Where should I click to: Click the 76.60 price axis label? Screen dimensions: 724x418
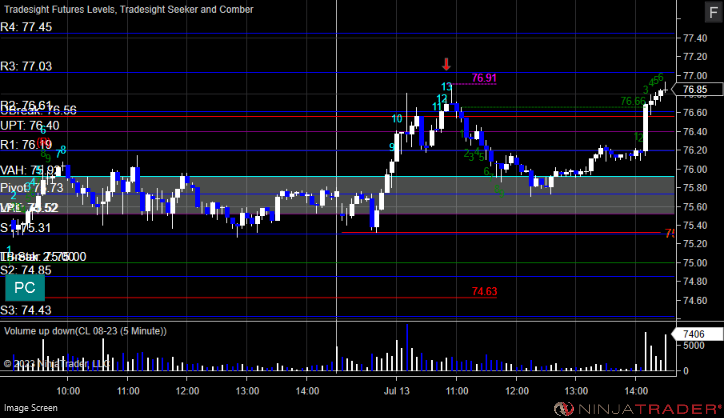[695, 113]
